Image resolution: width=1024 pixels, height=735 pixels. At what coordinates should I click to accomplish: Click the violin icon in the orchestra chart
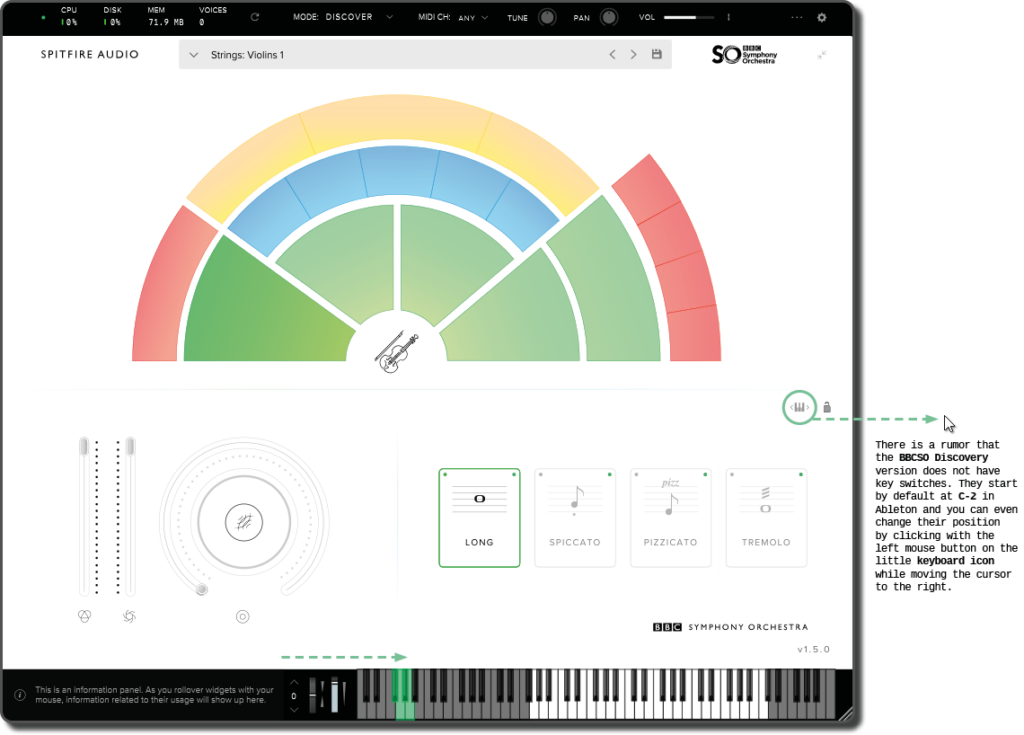pyautogui.click(x=396, y=352)
